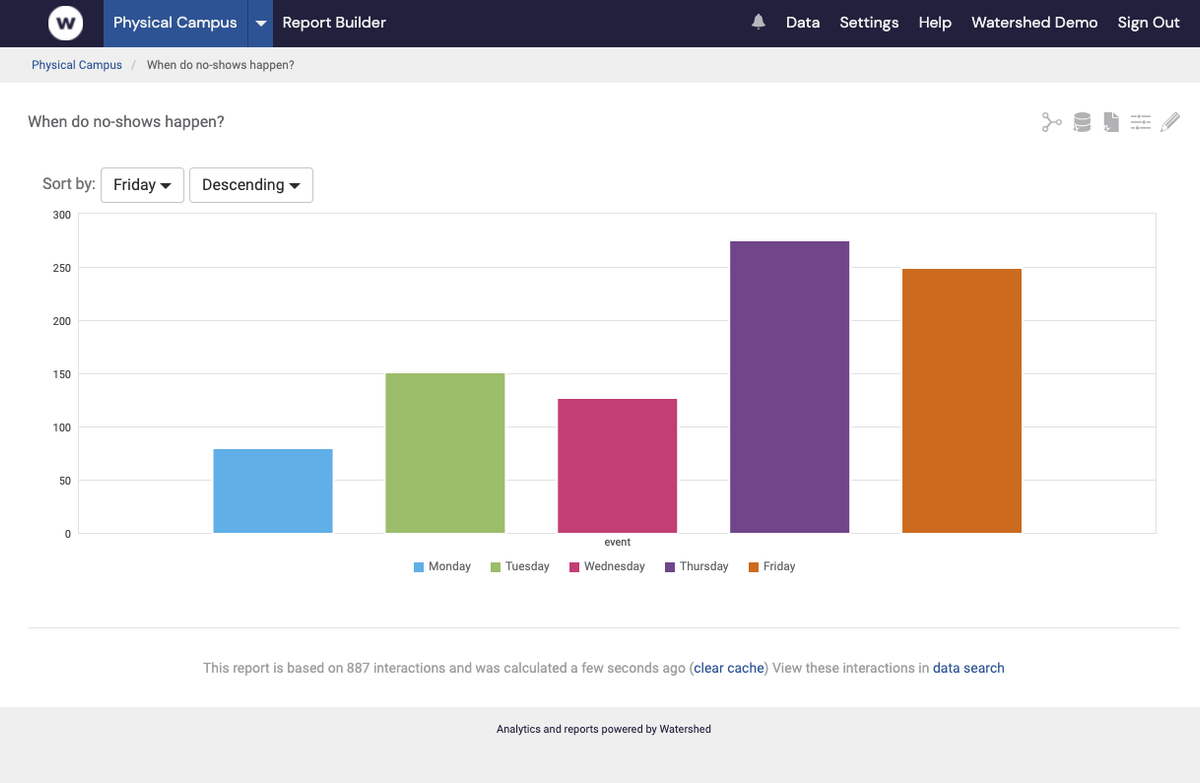This screenshot has width=1200, height=783.
Task: Switch to Report Builder
Action: [334, 21]
